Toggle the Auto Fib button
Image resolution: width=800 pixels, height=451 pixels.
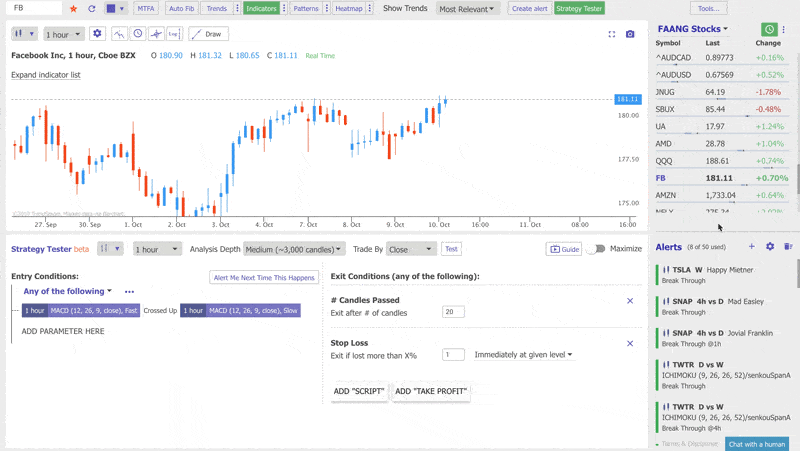pos(182,9)
